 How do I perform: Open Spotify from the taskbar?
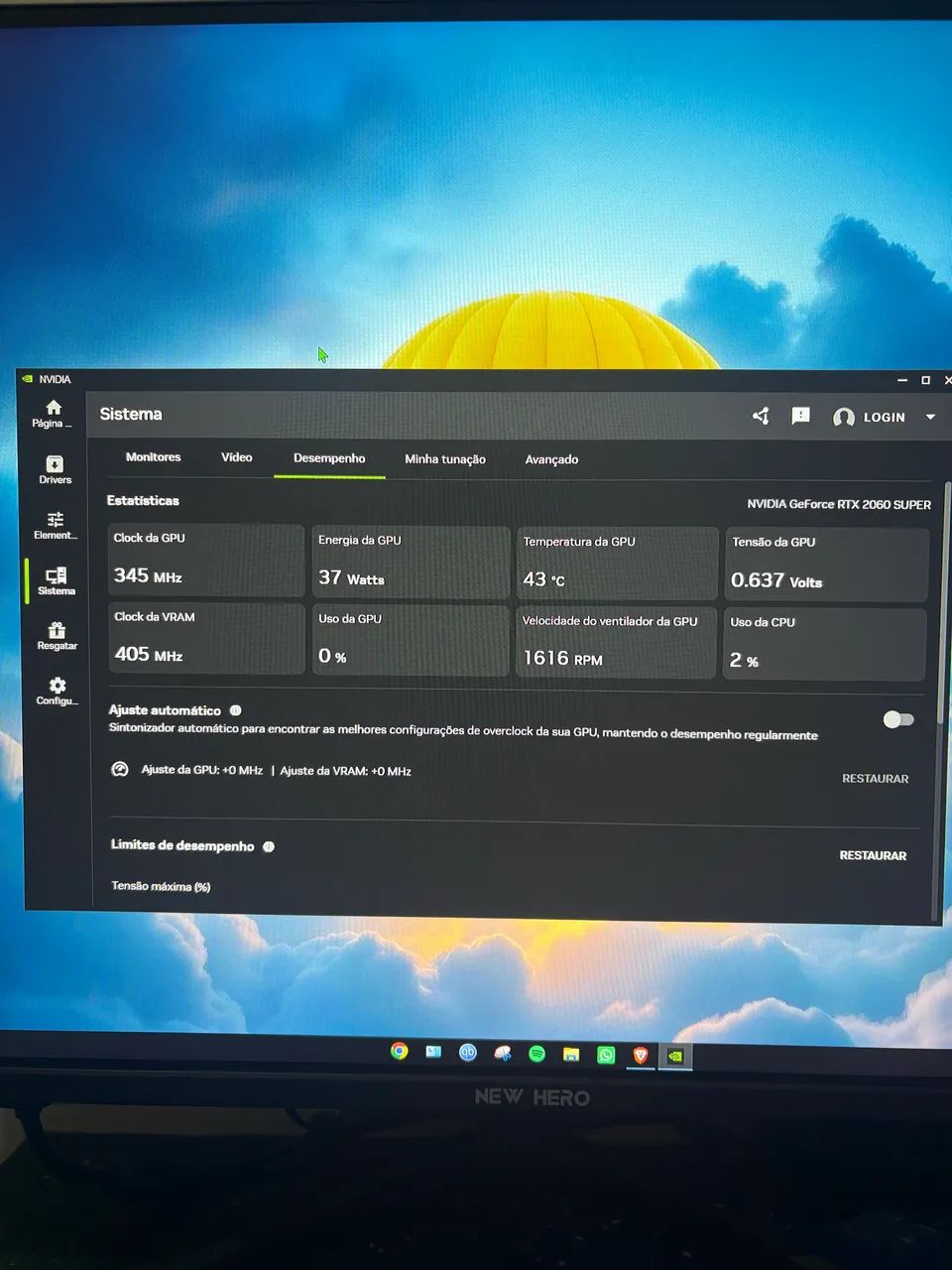[536, 1054]
